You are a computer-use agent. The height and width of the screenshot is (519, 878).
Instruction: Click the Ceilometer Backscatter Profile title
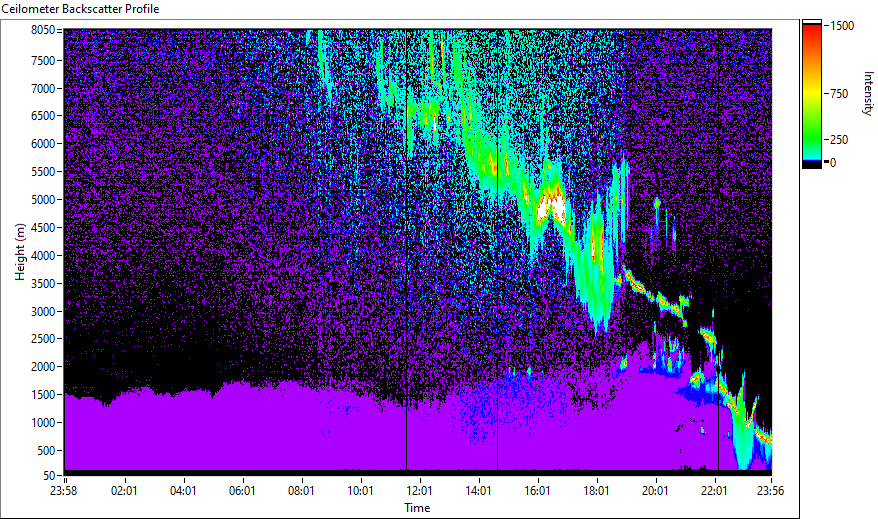(80, 9)
